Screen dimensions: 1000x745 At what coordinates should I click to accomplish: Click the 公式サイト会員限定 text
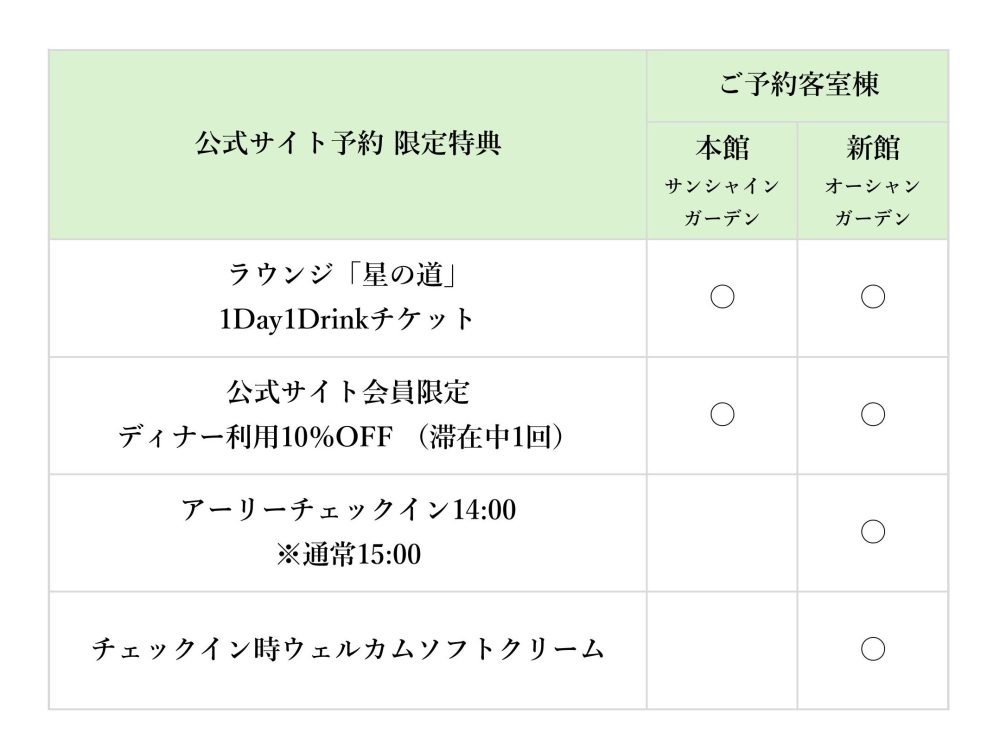coord(348,391)
